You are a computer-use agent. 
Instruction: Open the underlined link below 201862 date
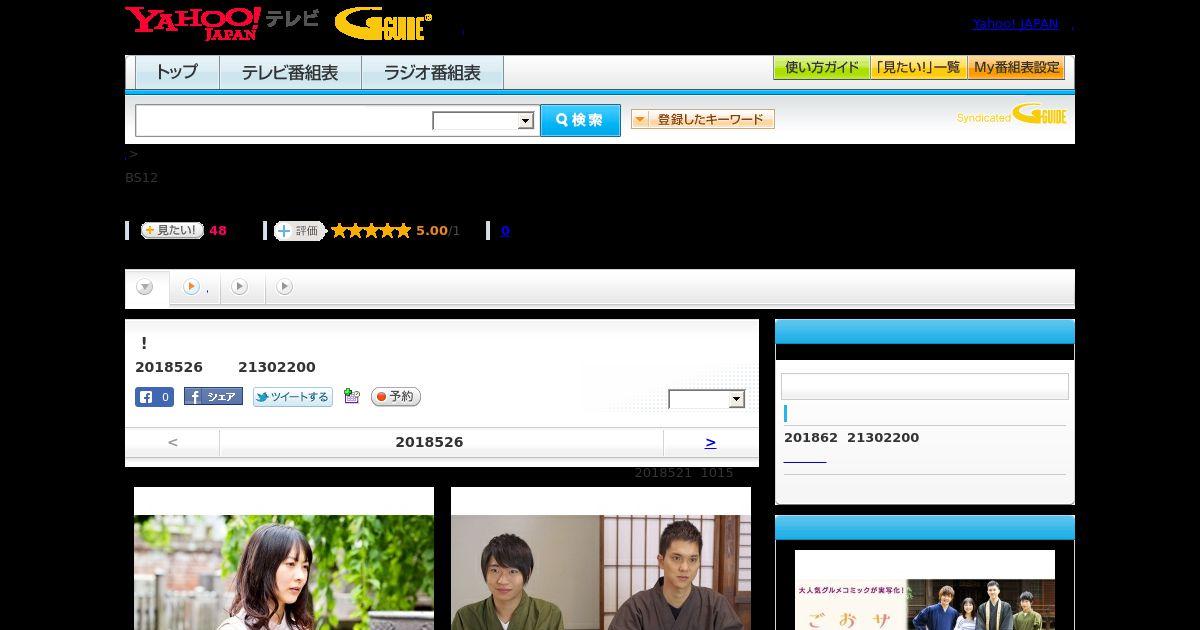[x=805, y=458]
